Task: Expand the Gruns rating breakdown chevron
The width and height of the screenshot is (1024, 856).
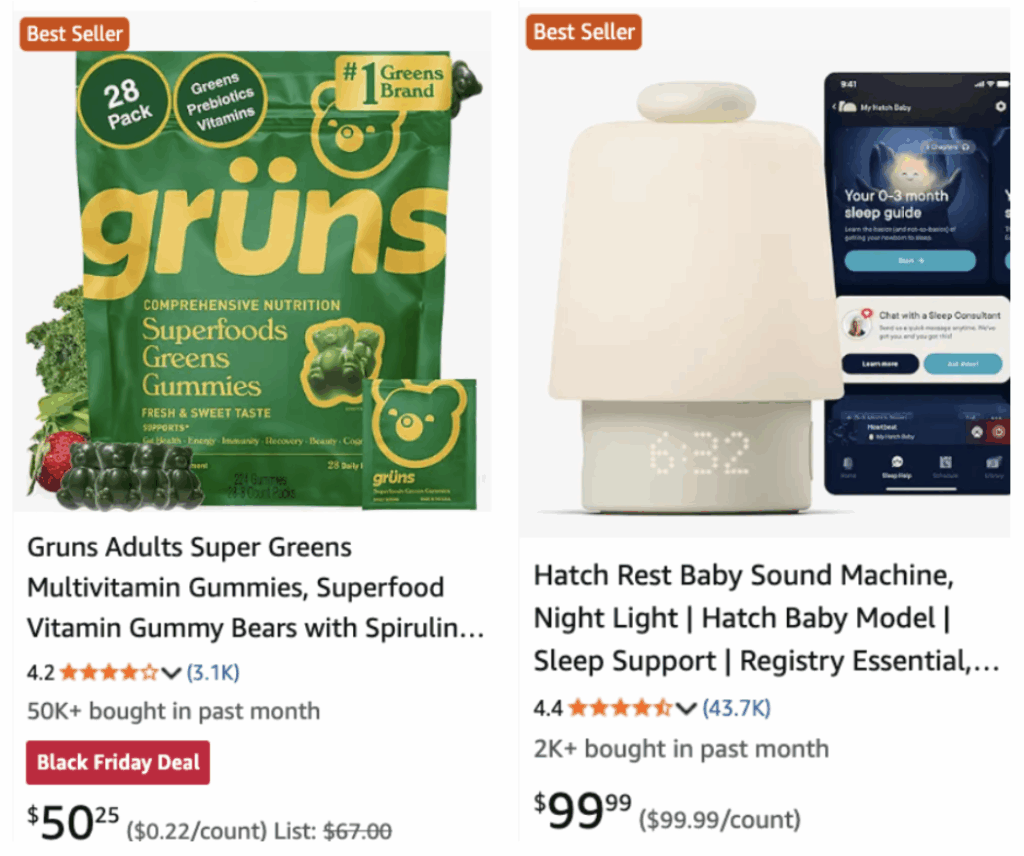Action: (171, 672)
